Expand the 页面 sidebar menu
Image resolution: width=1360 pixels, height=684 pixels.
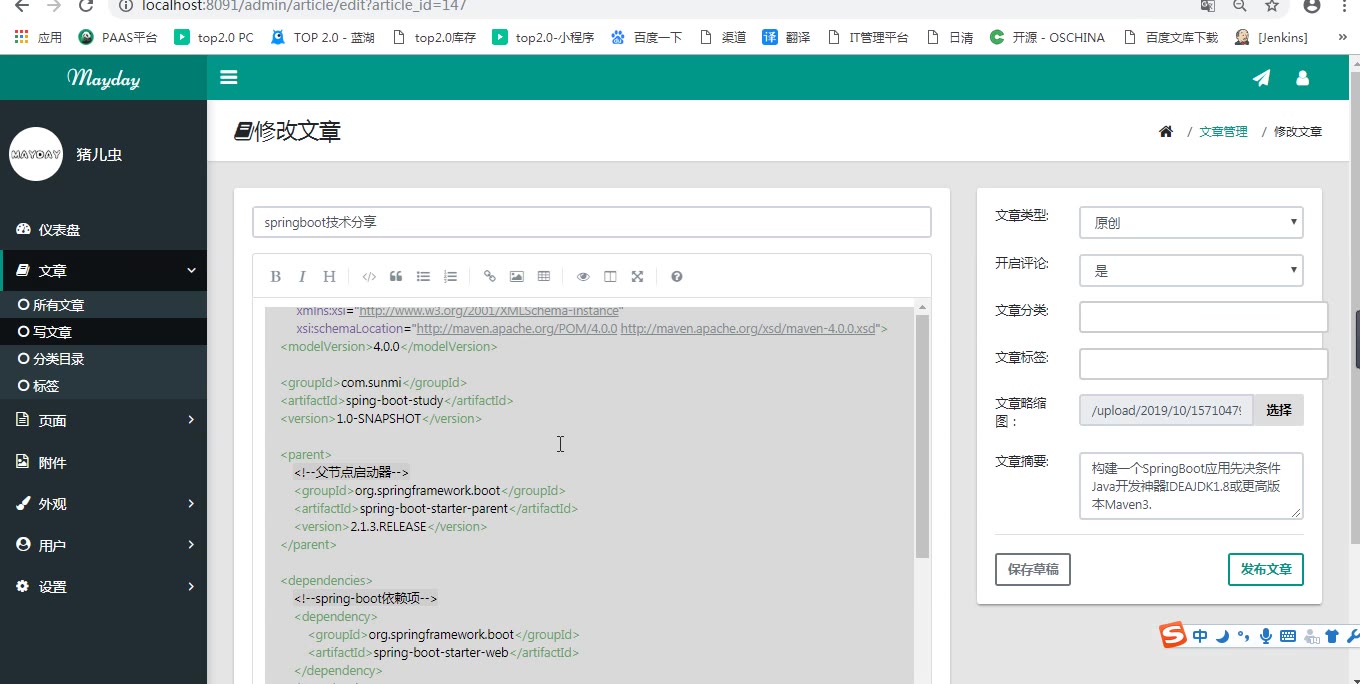point(103,420)
